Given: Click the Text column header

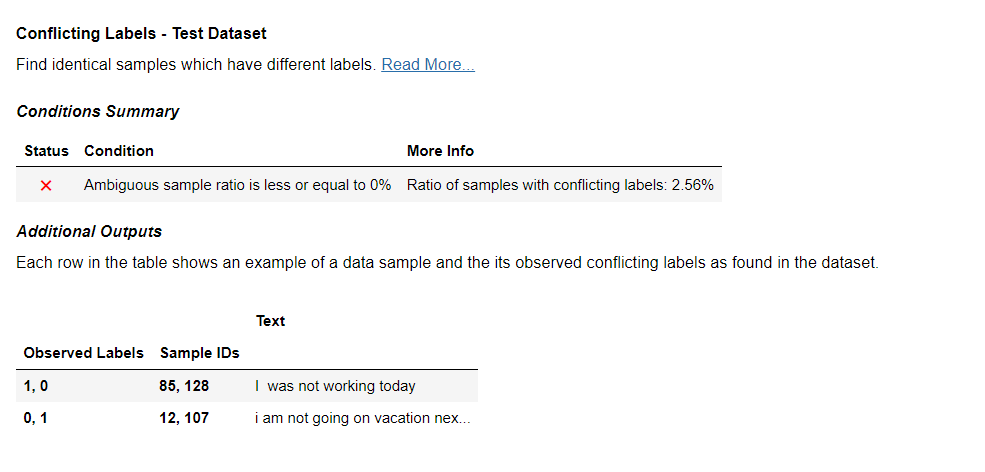Looking at the screenshot, I should 270,321.
